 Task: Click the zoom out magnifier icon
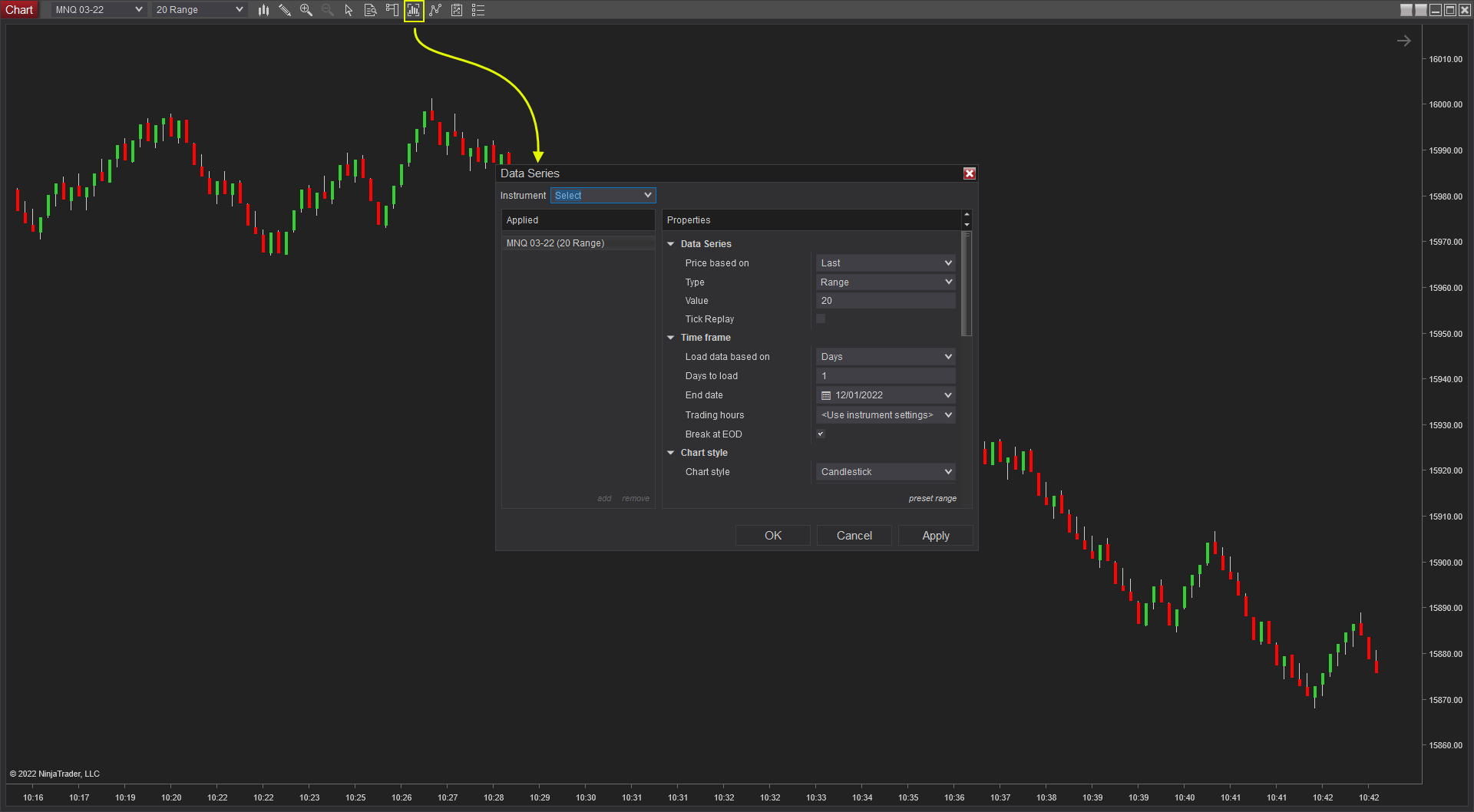click(x=328, y=10)
